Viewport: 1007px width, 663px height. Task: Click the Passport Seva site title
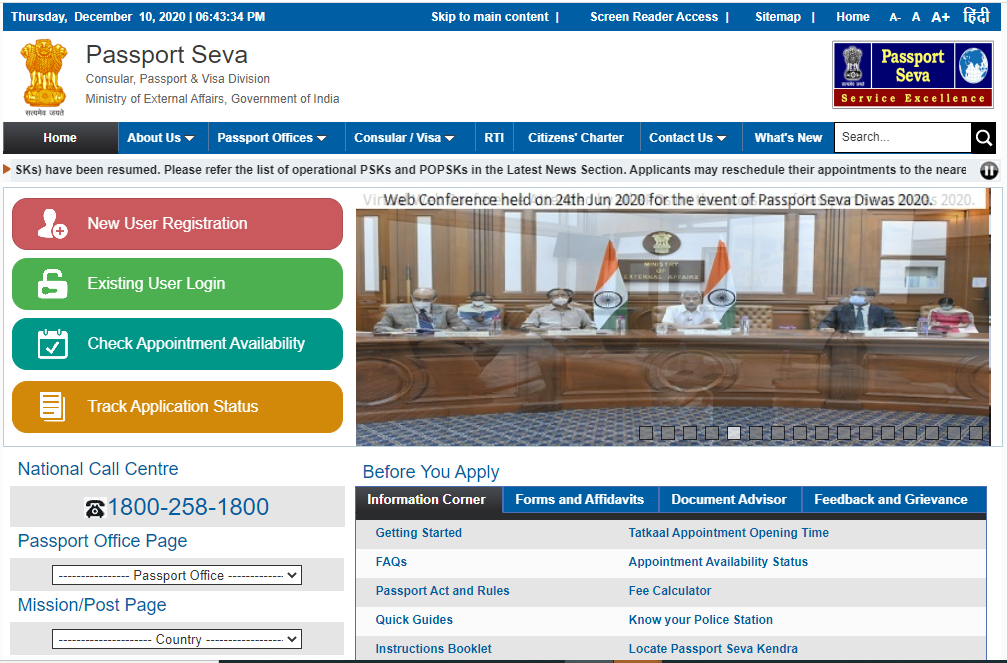(x=167, y=55)
